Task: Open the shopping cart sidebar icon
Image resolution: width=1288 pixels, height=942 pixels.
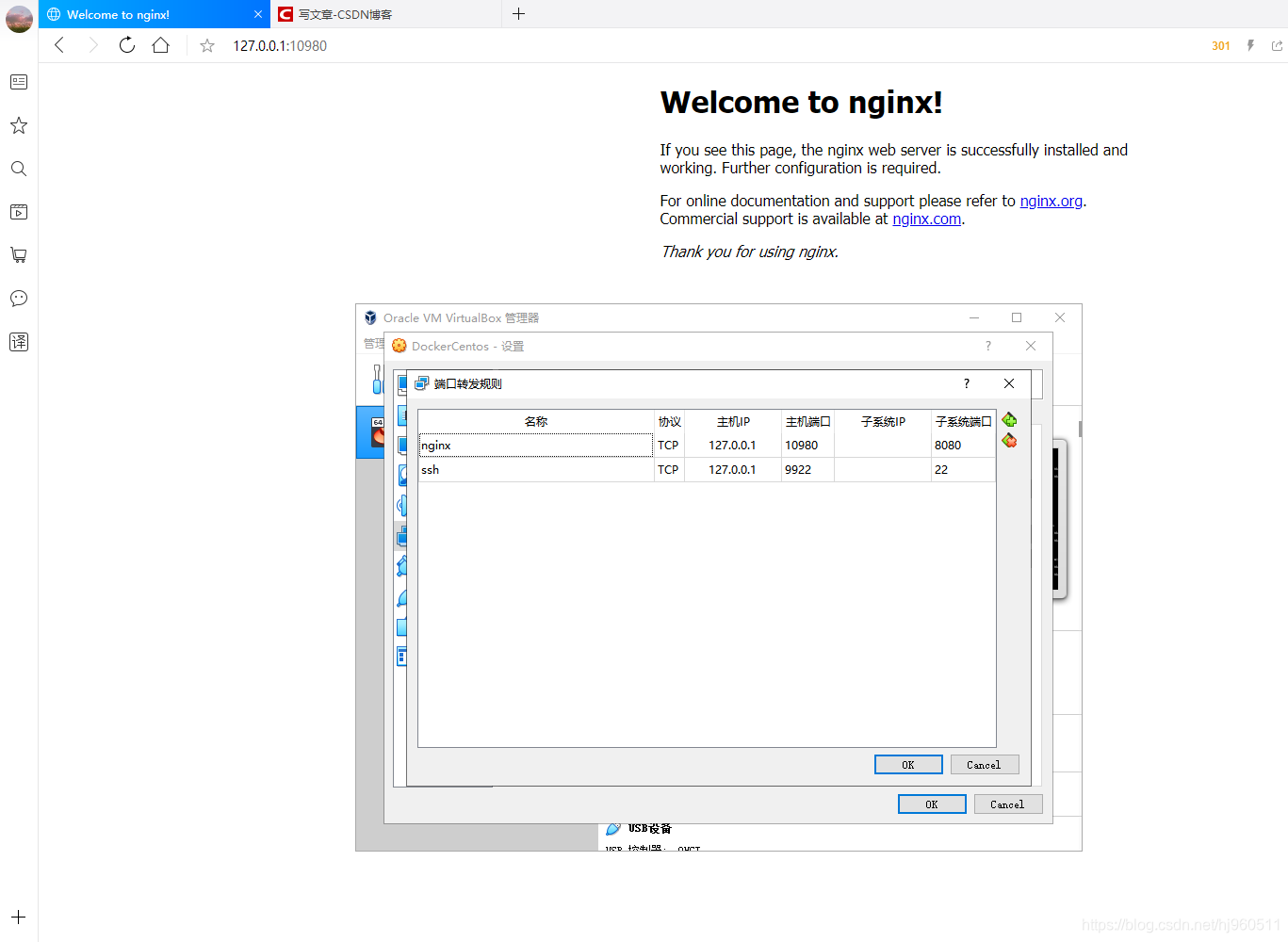Action: [19, 255]
